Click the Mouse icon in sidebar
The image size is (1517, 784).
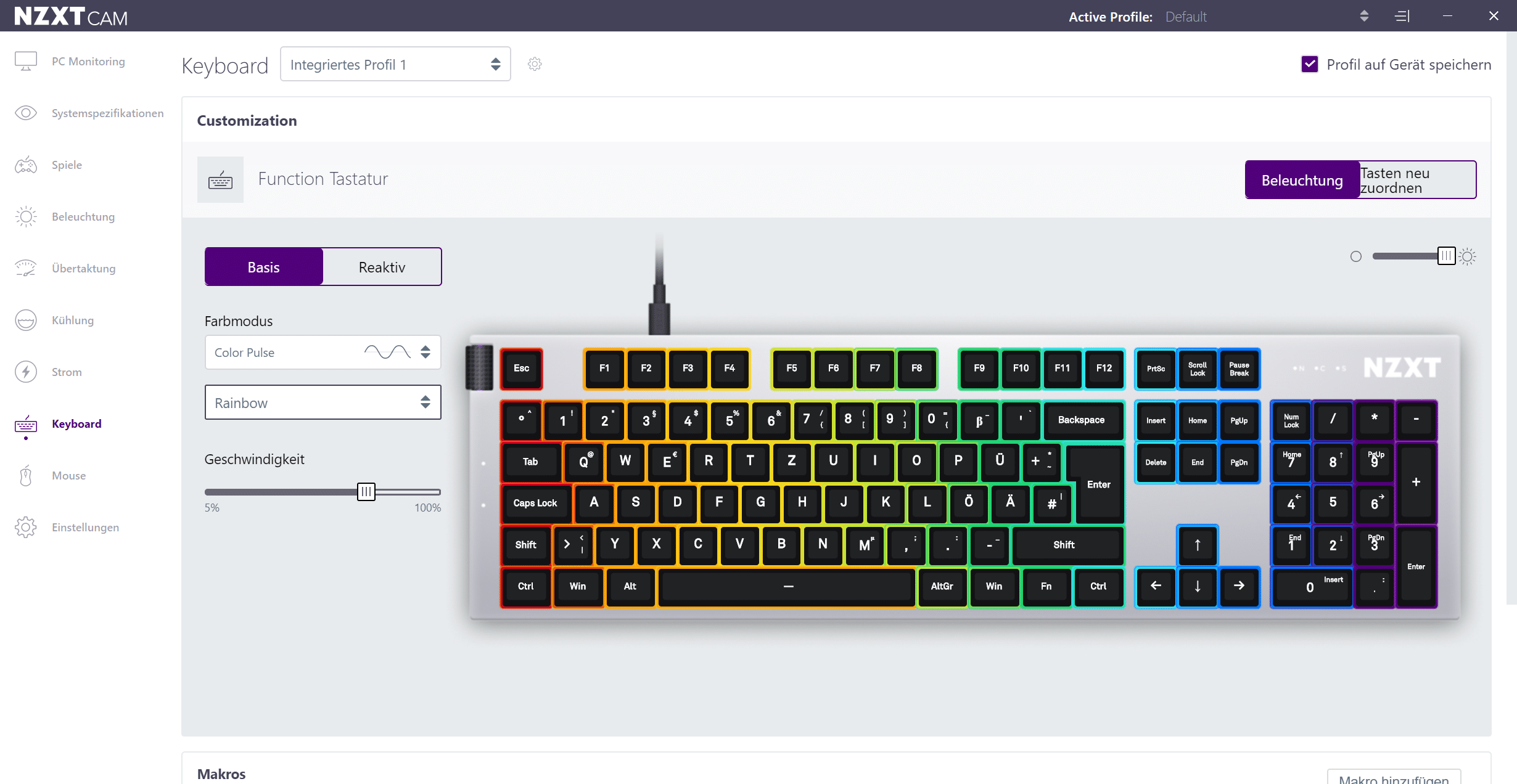tap(26, 476)
